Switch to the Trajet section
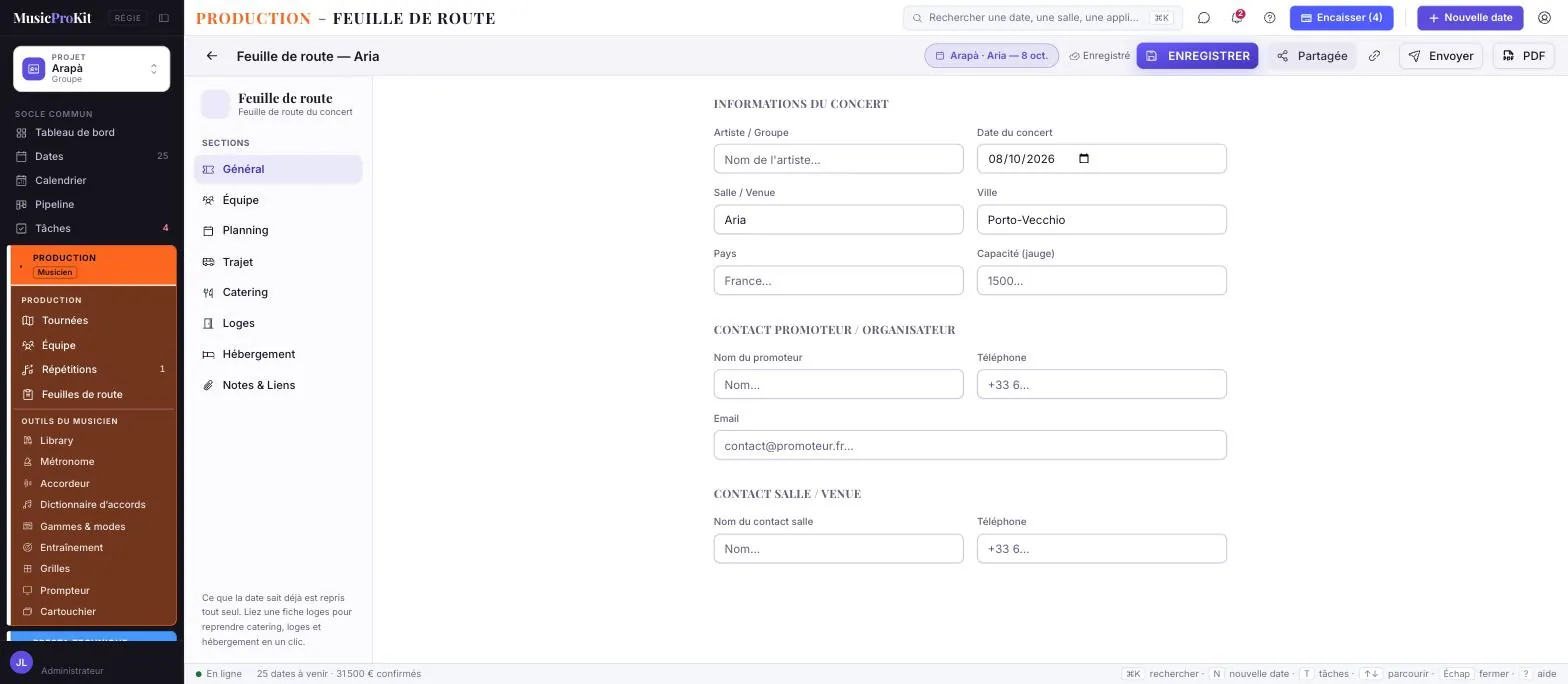1568x684 pixels. click(x=278, y=262)
